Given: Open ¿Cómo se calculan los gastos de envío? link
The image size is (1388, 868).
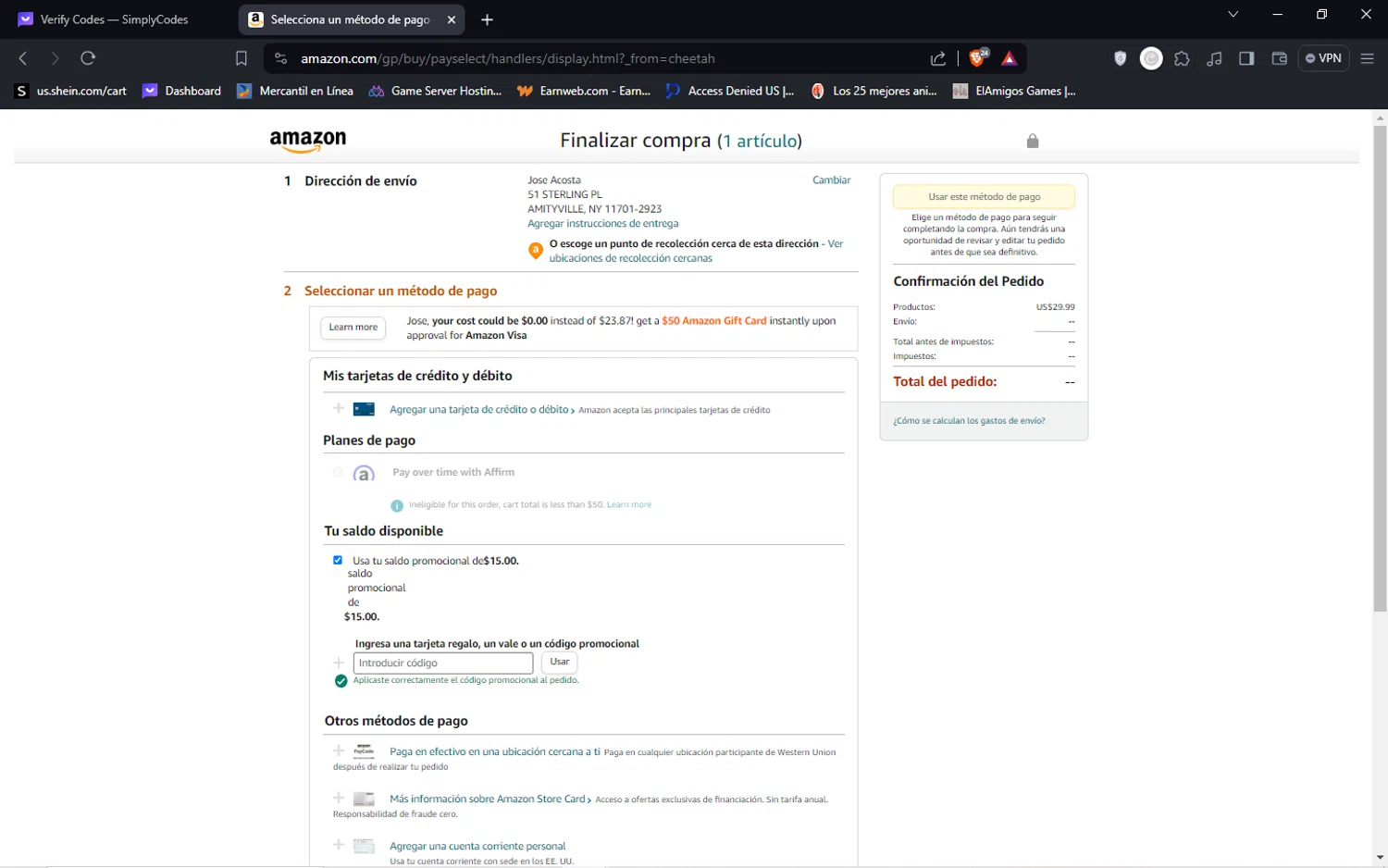Looking at the screenshot, I should [969, 421].
